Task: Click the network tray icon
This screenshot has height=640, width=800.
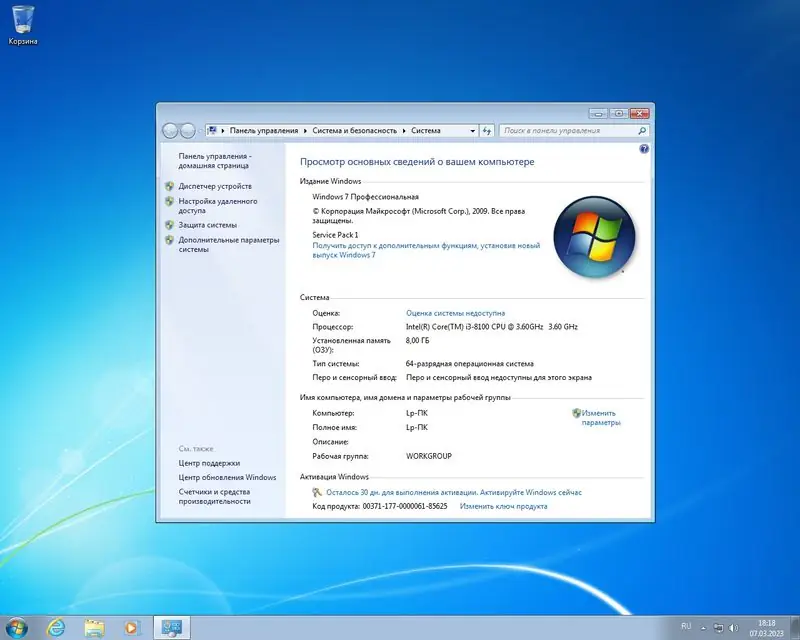Action: [x=718, y=628]
